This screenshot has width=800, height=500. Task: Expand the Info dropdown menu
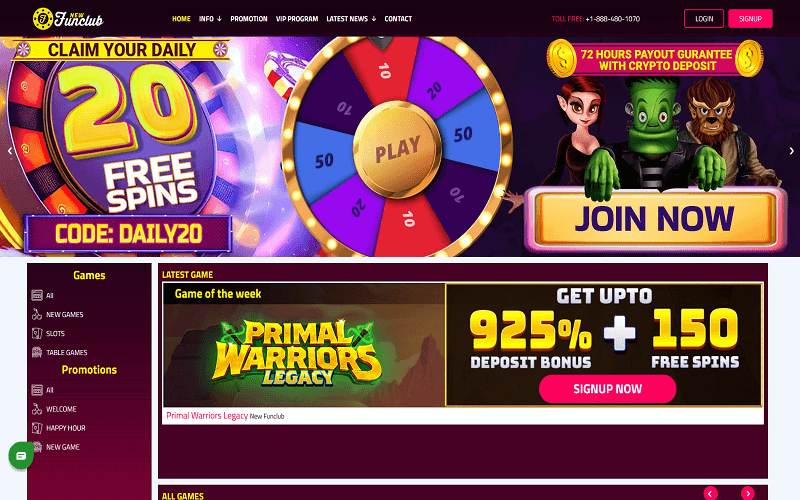click(210, 19)
